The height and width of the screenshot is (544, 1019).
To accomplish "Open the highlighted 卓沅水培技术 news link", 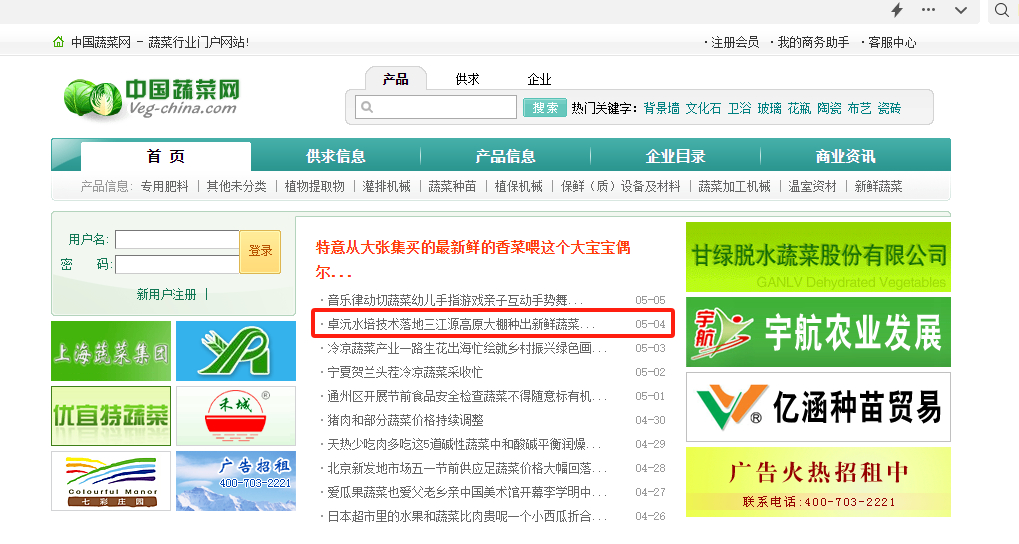I will pyautogui.click(x=460, y=324).
